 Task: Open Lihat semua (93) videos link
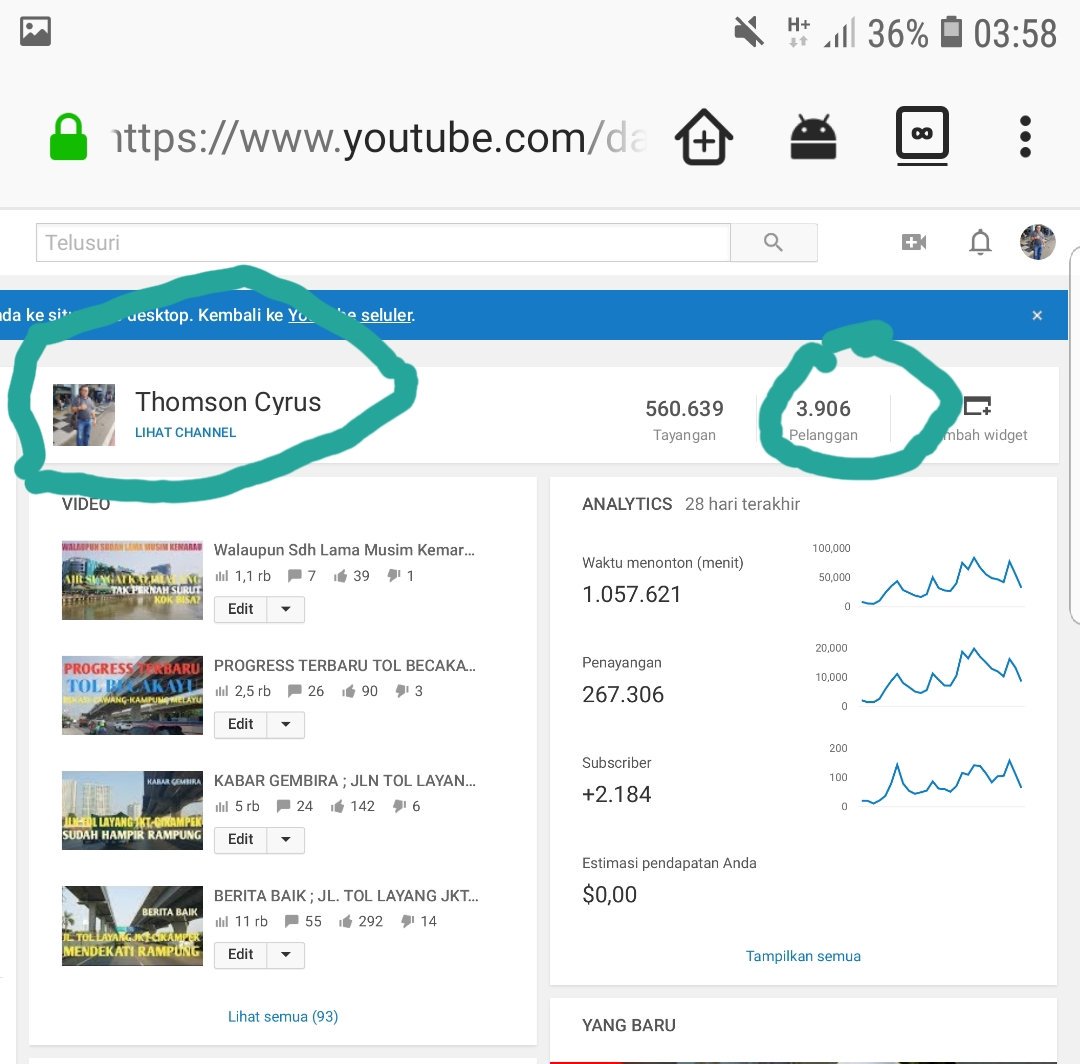[x=283, y=1016]
